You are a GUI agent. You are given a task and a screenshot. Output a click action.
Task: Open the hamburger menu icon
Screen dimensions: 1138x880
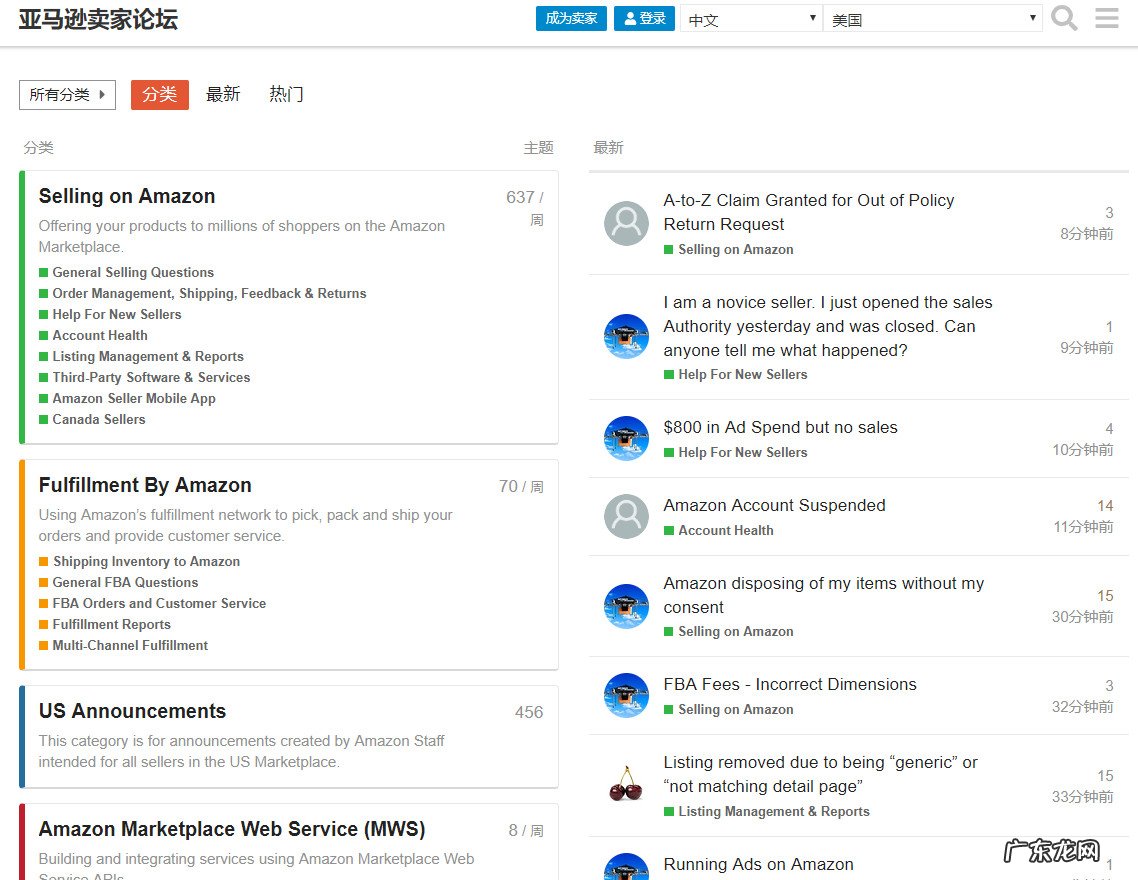tap(1107, 19)
